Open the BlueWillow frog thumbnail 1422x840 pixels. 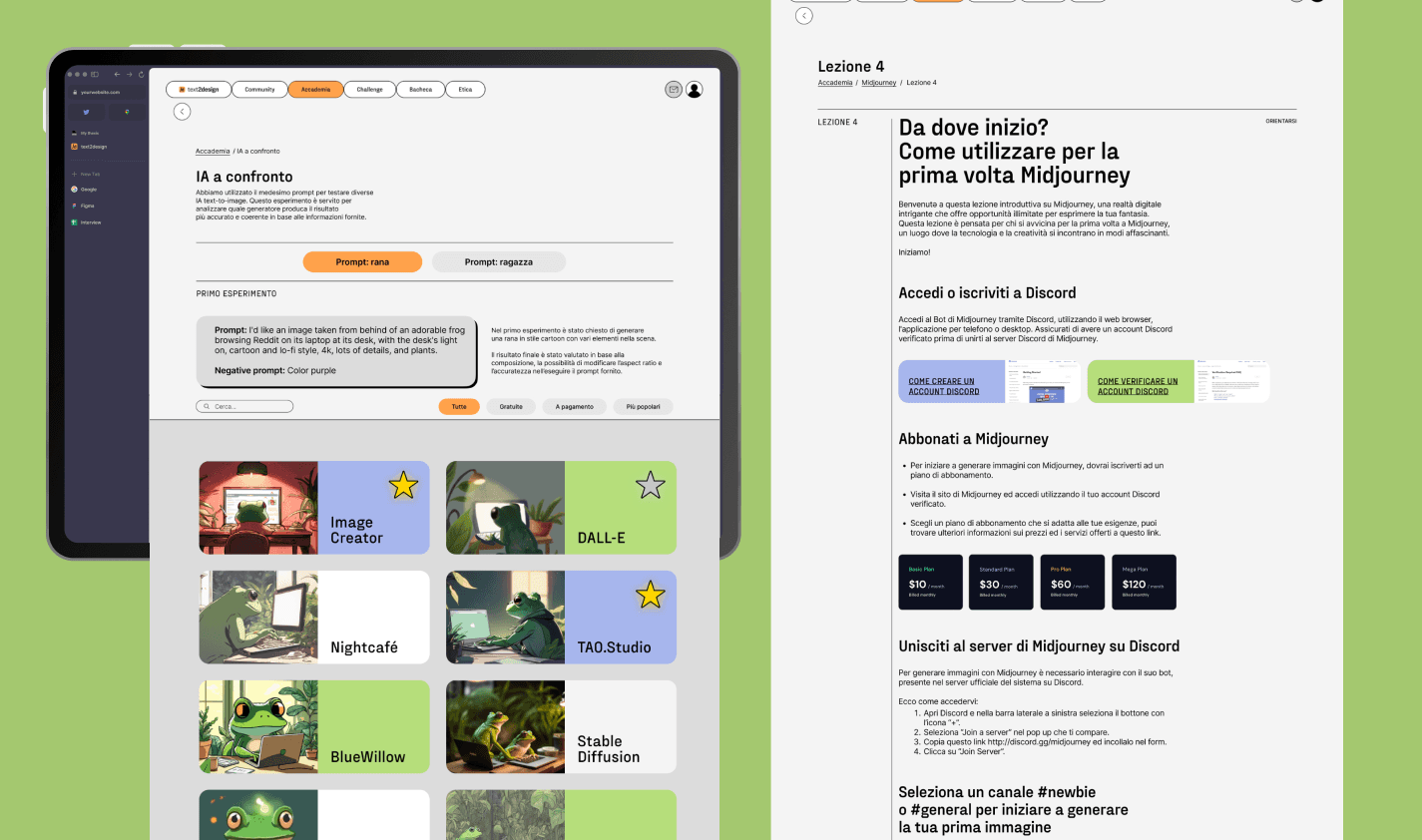tap(258, 727)
